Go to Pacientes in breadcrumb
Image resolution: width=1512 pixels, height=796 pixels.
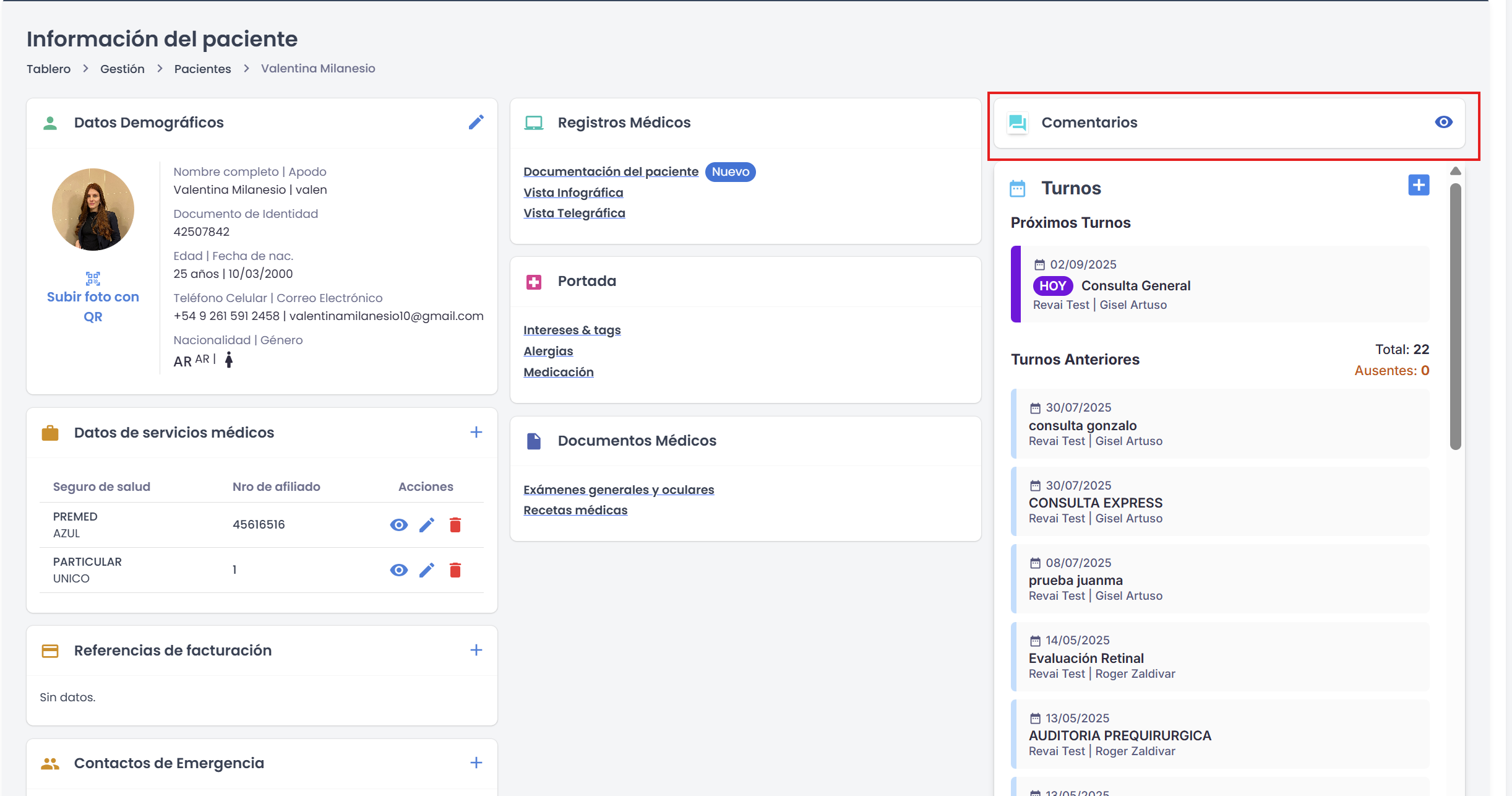[x=202, y=69]
